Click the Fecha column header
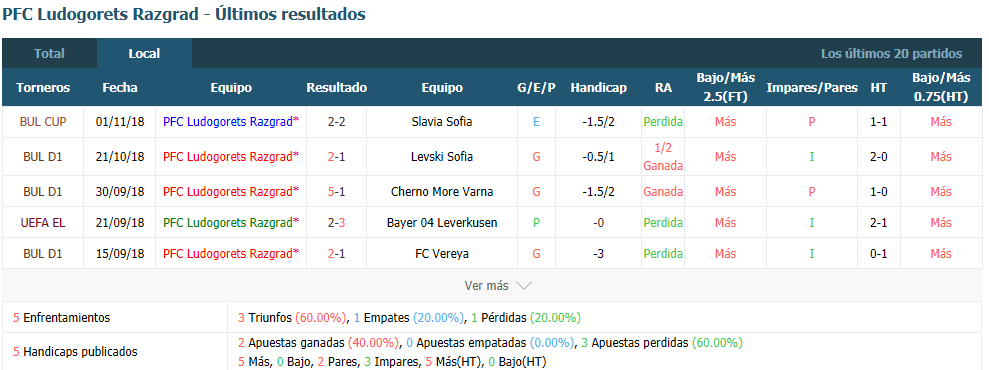This screenshot has width=989, height=370. (x=120, y=88)
